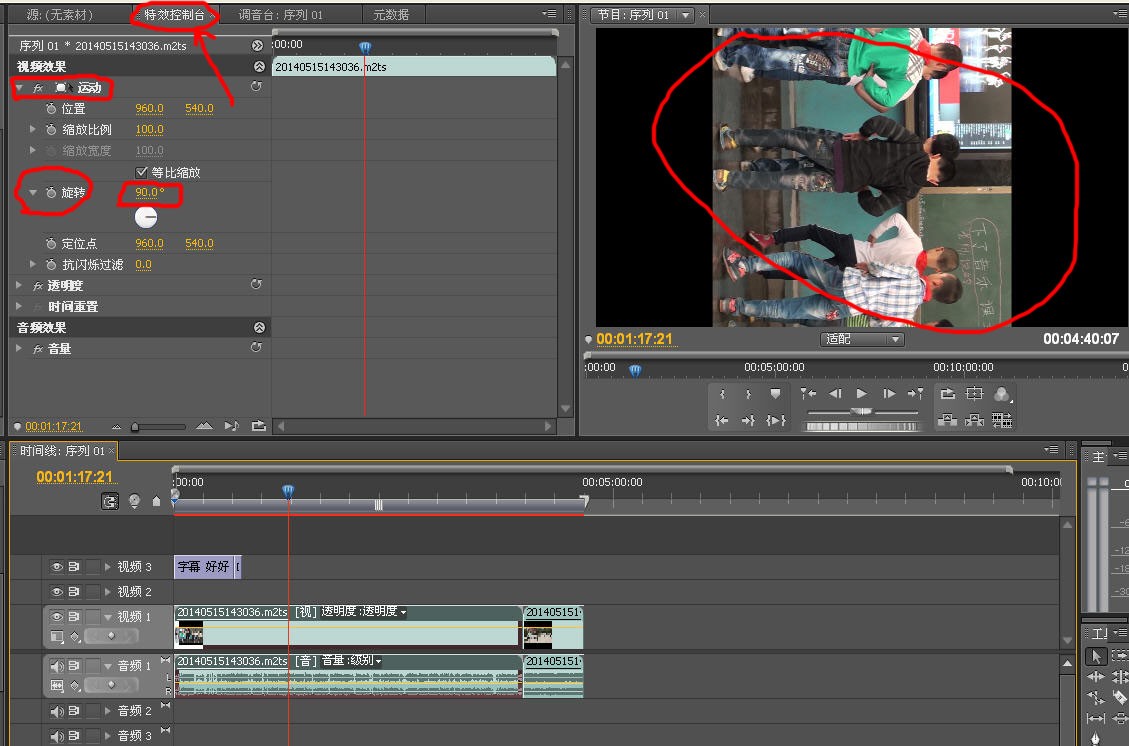Expand the 透明度 effect in Effect Controls
This screenshot has height=746, width=1129.
pyautogui.click(x=18, y=285)
